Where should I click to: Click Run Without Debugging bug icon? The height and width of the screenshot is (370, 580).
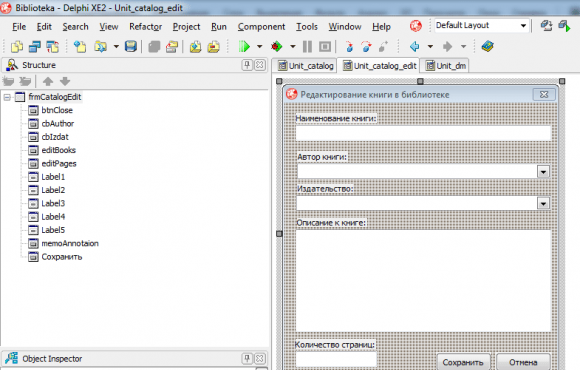[276, 47]
